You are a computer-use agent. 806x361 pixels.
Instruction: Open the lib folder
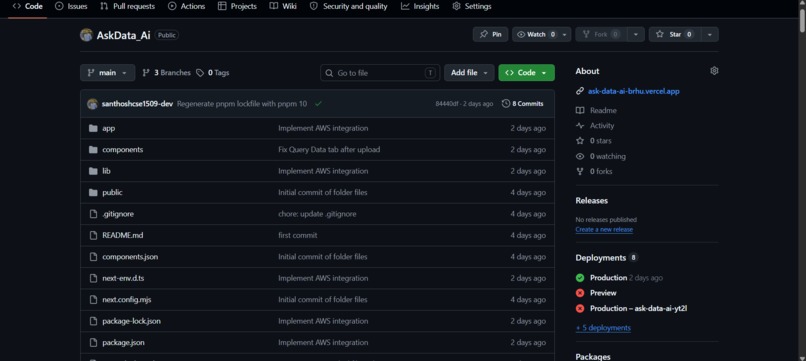tap(106, 171)
